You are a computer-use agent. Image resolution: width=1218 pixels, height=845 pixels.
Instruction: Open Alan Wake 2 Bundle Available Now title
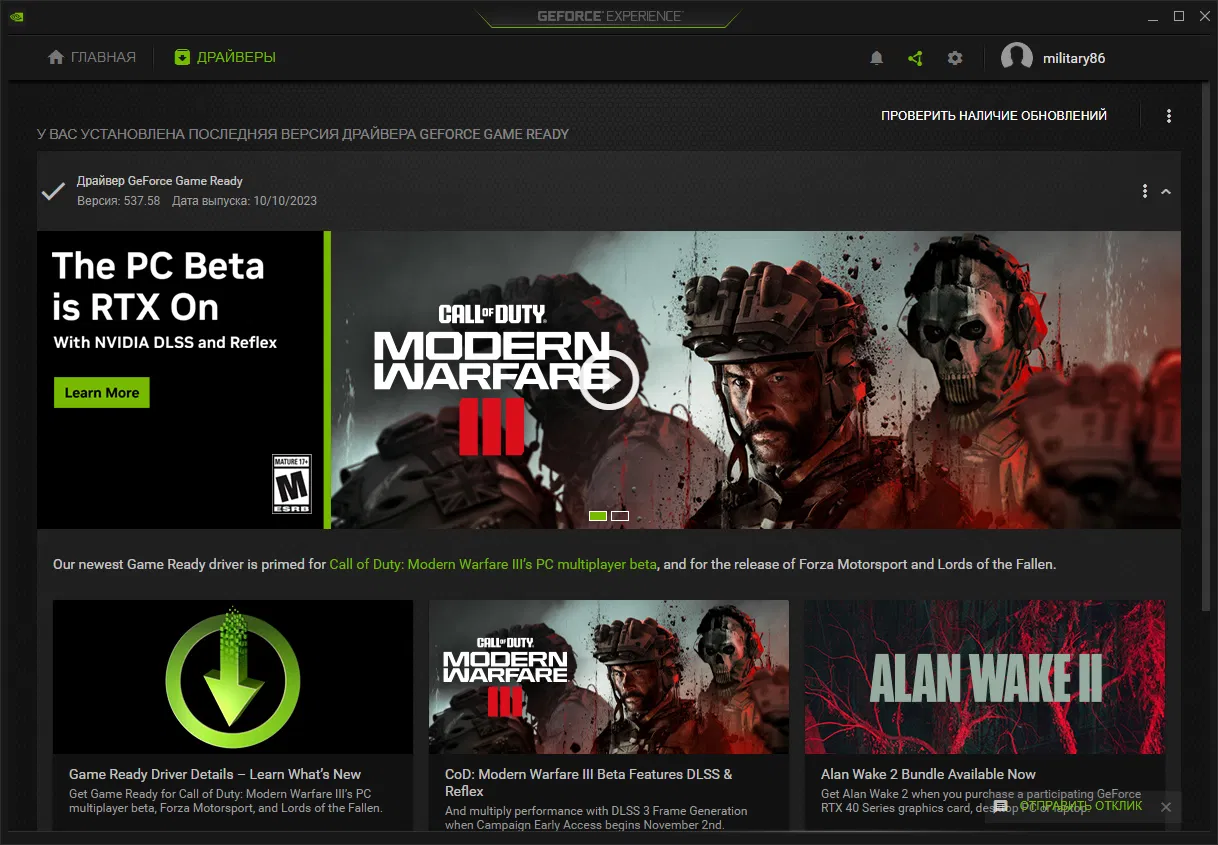(928, 774)
